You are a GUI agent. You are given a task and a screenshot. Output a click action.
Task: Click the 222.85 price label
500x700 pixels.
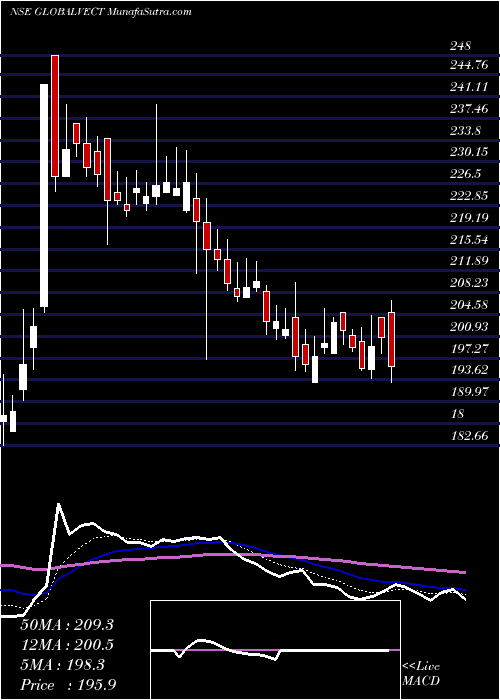[470, 196]
